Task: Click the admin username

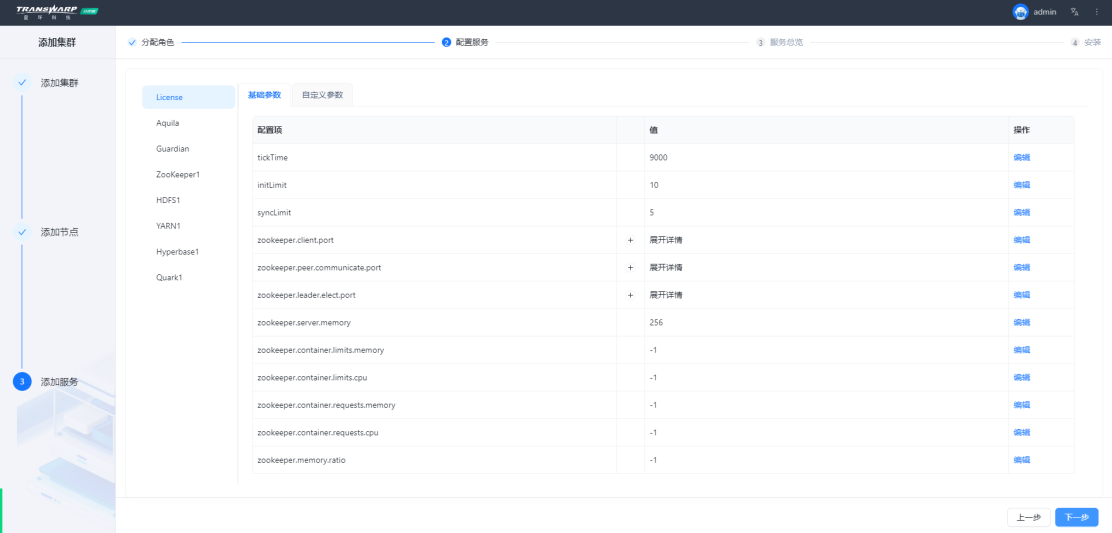Action: pyautogui.click(x=1045, y=12)
